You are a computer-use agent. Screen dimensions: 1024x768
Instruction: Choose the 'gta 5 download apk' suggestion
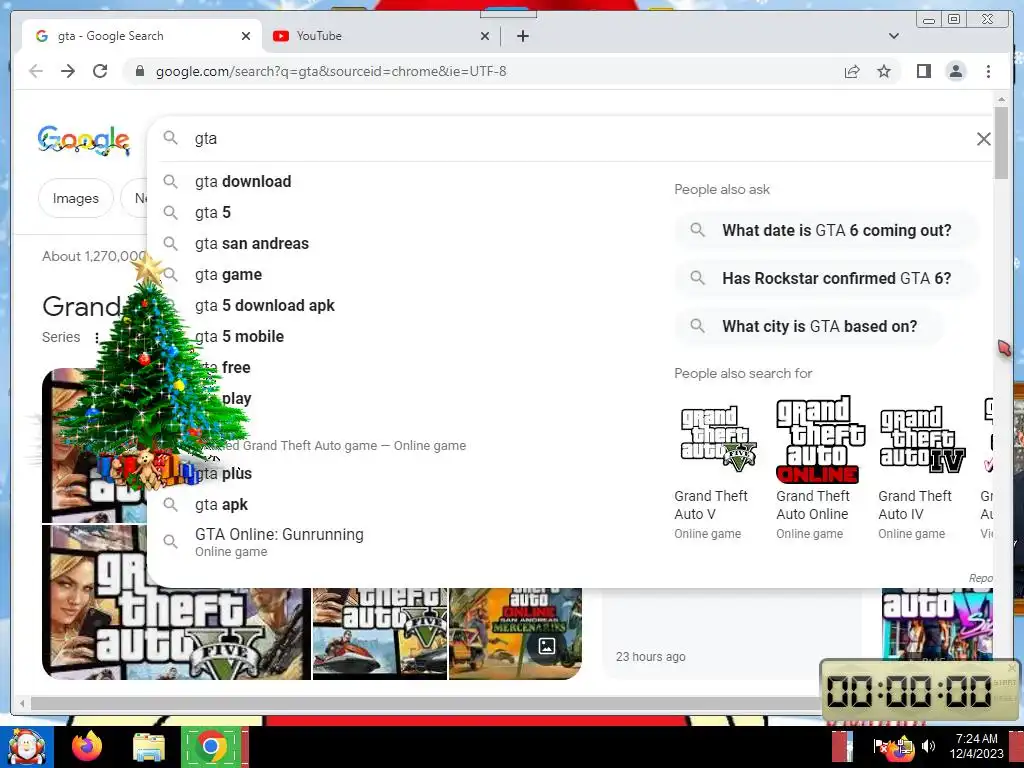point(264,306)
